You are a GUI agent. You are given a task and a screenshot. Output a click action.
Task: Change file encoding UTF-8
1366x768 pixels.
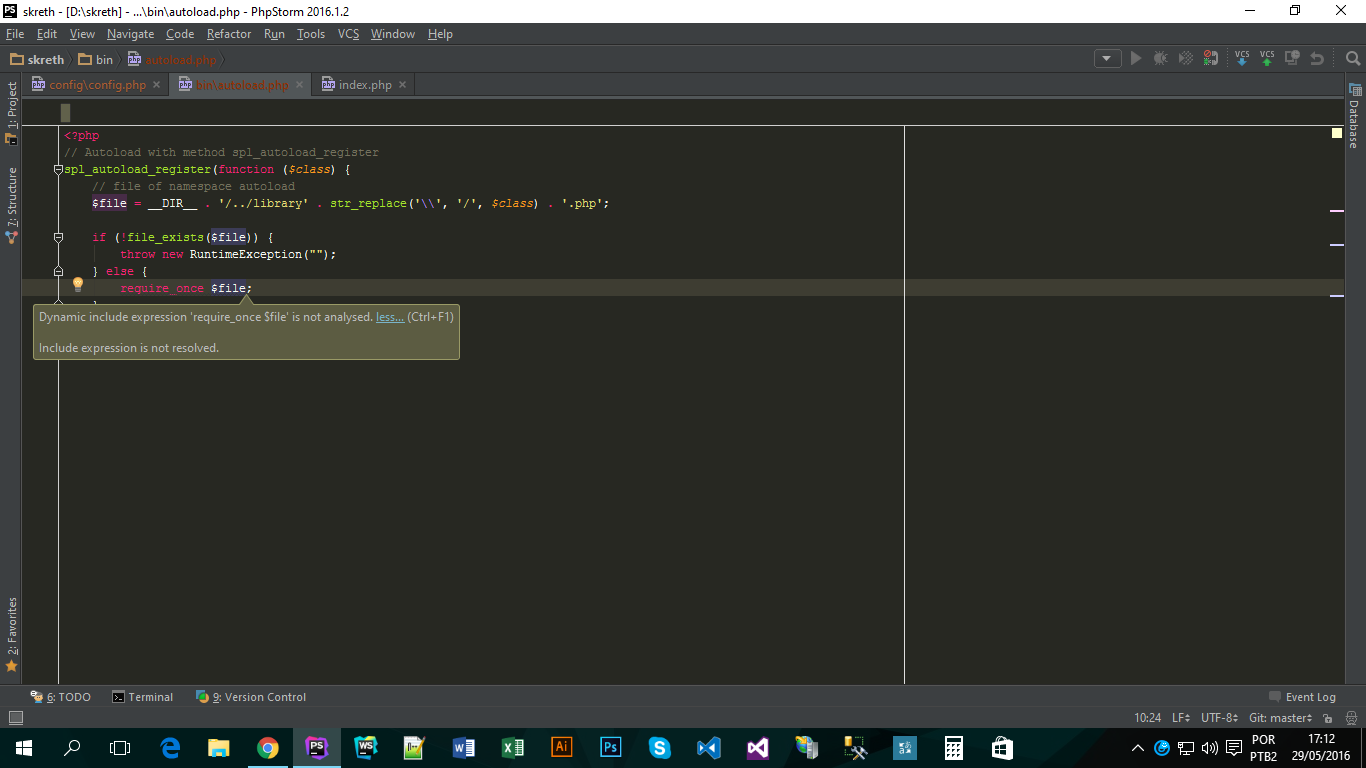[1220, 718]
